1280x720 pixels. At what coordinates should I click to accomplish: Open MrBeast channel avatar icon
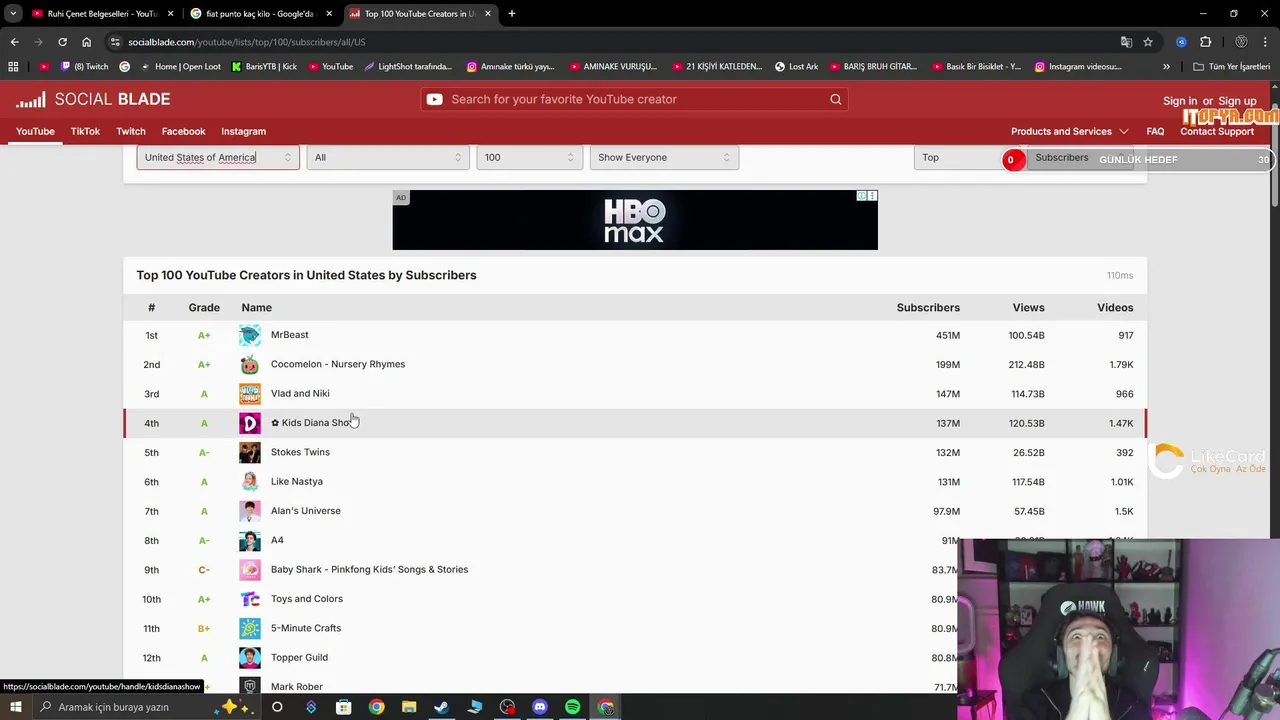[250, 335]
